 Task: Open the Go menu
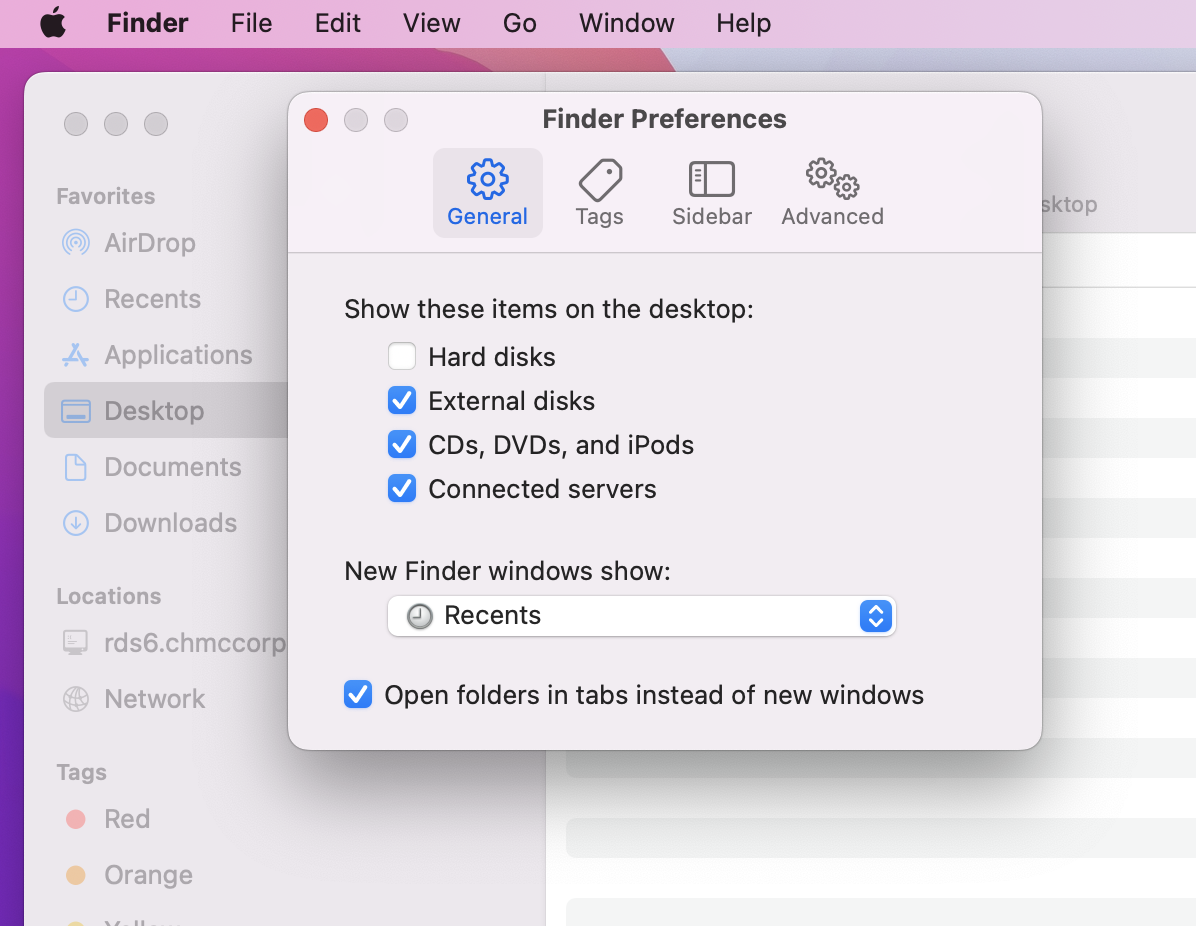point(519,23)
